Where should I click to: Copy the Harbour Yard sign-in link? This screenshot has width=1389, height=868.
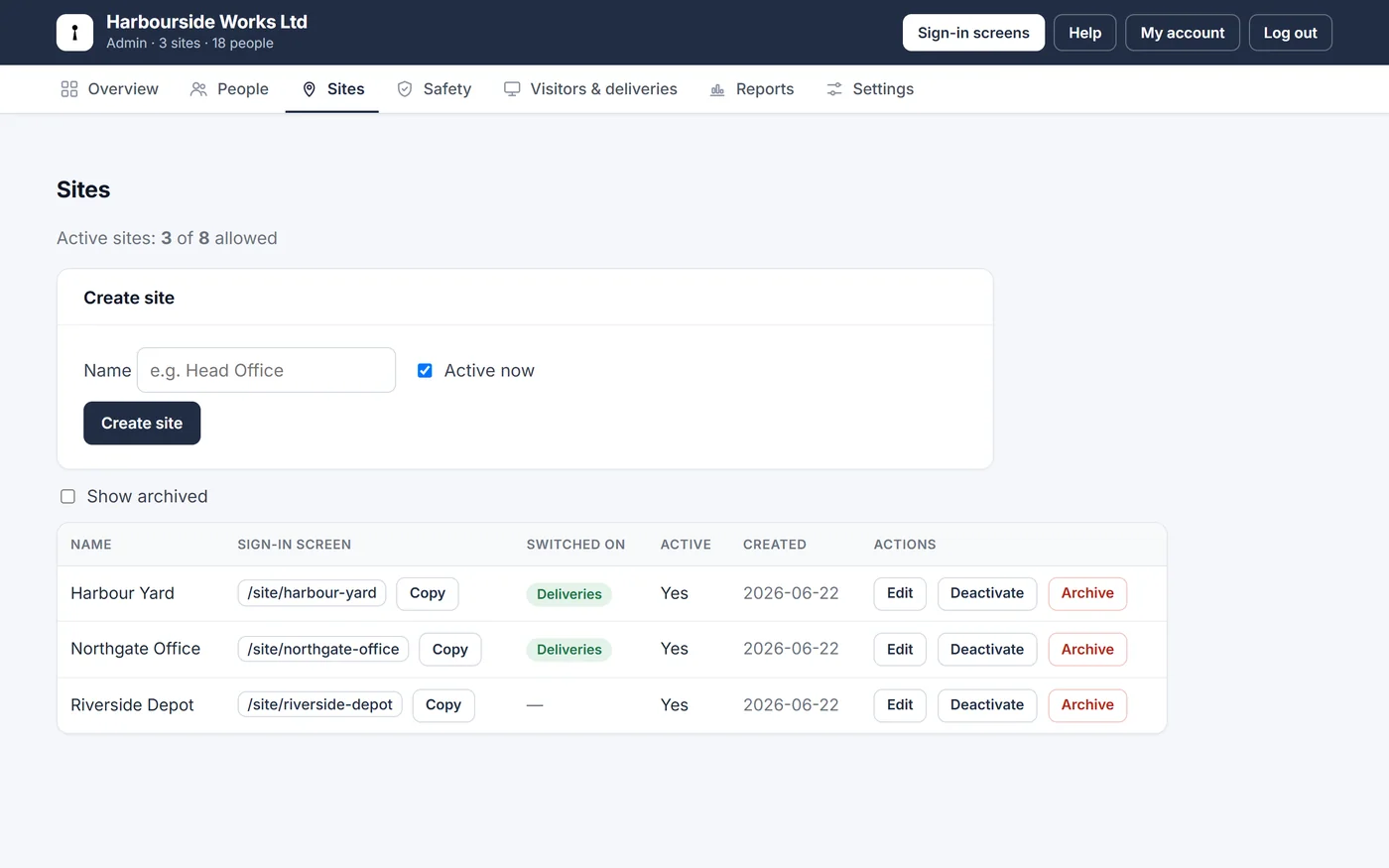pos(428,593)
